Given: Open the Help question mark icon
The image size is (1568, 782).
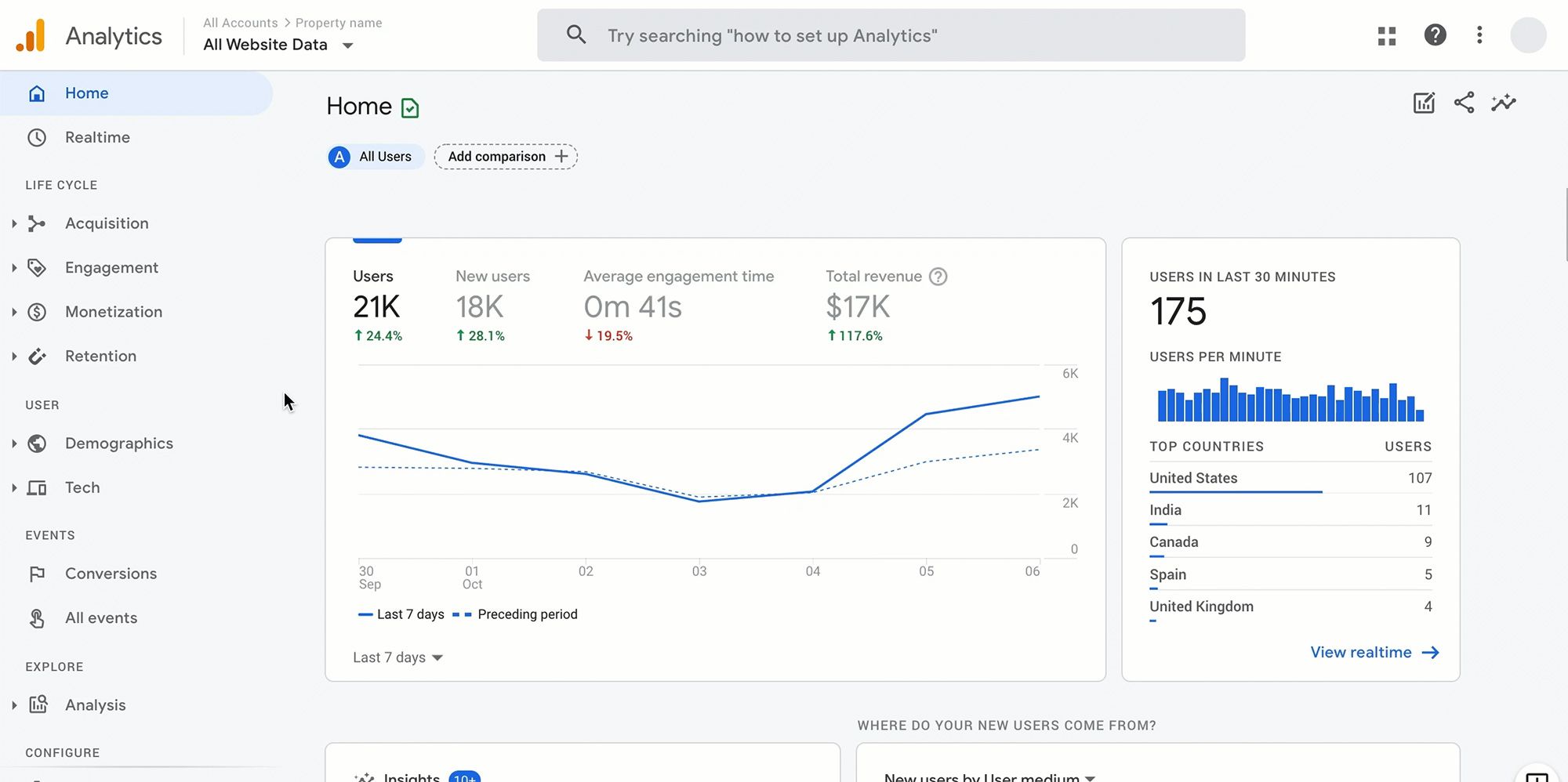Looking at the screenshot, I should pyautogui.click(x=1435, y=35).
